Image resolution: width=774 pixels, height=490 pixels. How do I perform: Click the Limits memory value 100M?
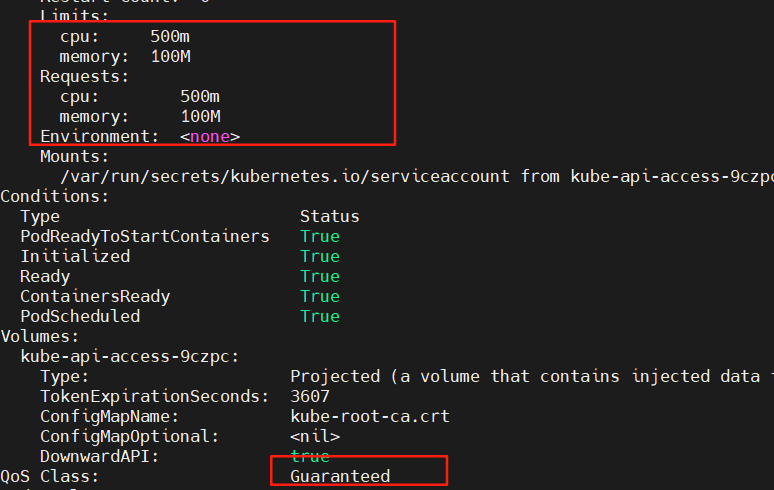click(x=170, y=57)
